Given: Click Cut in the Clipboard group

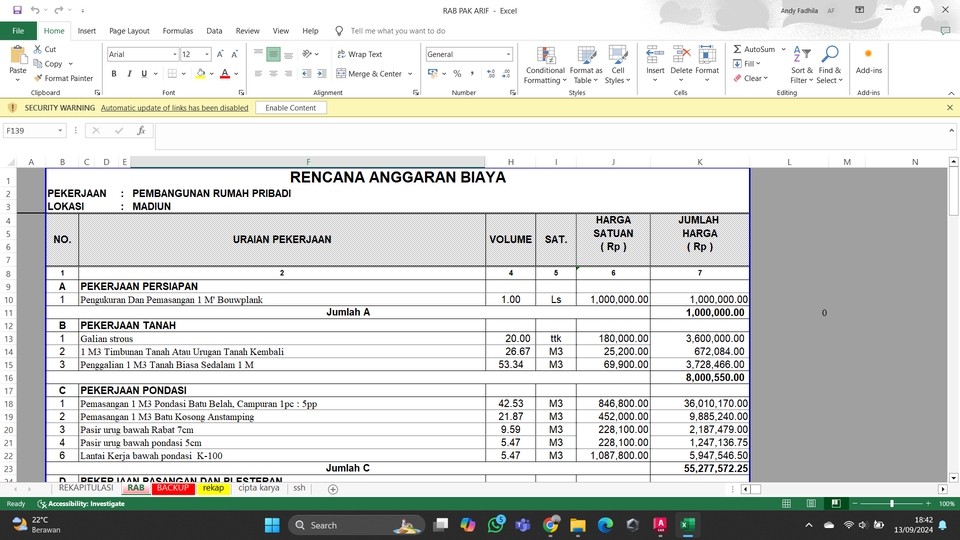Looking at the screenshot, I should [45, 49].
